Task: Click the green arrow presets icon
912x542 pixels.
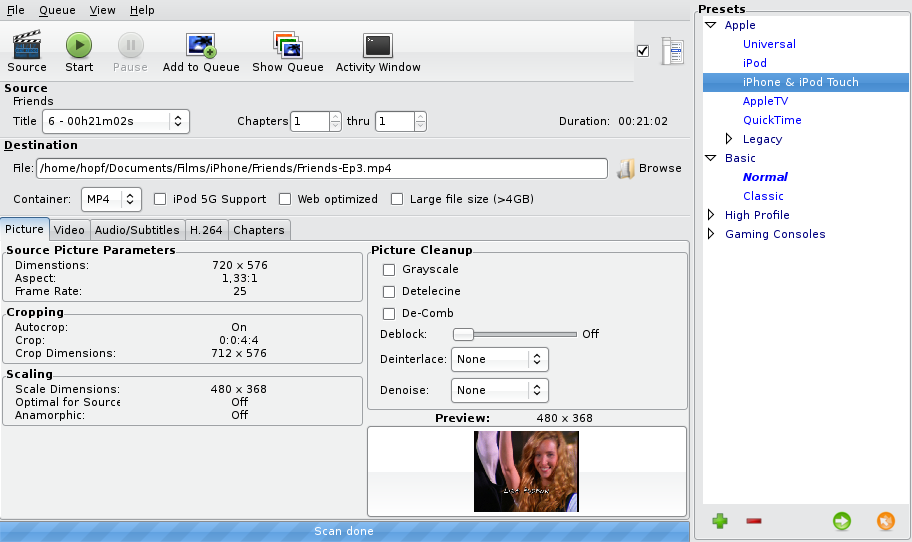Action: click(x=842, y=520)
